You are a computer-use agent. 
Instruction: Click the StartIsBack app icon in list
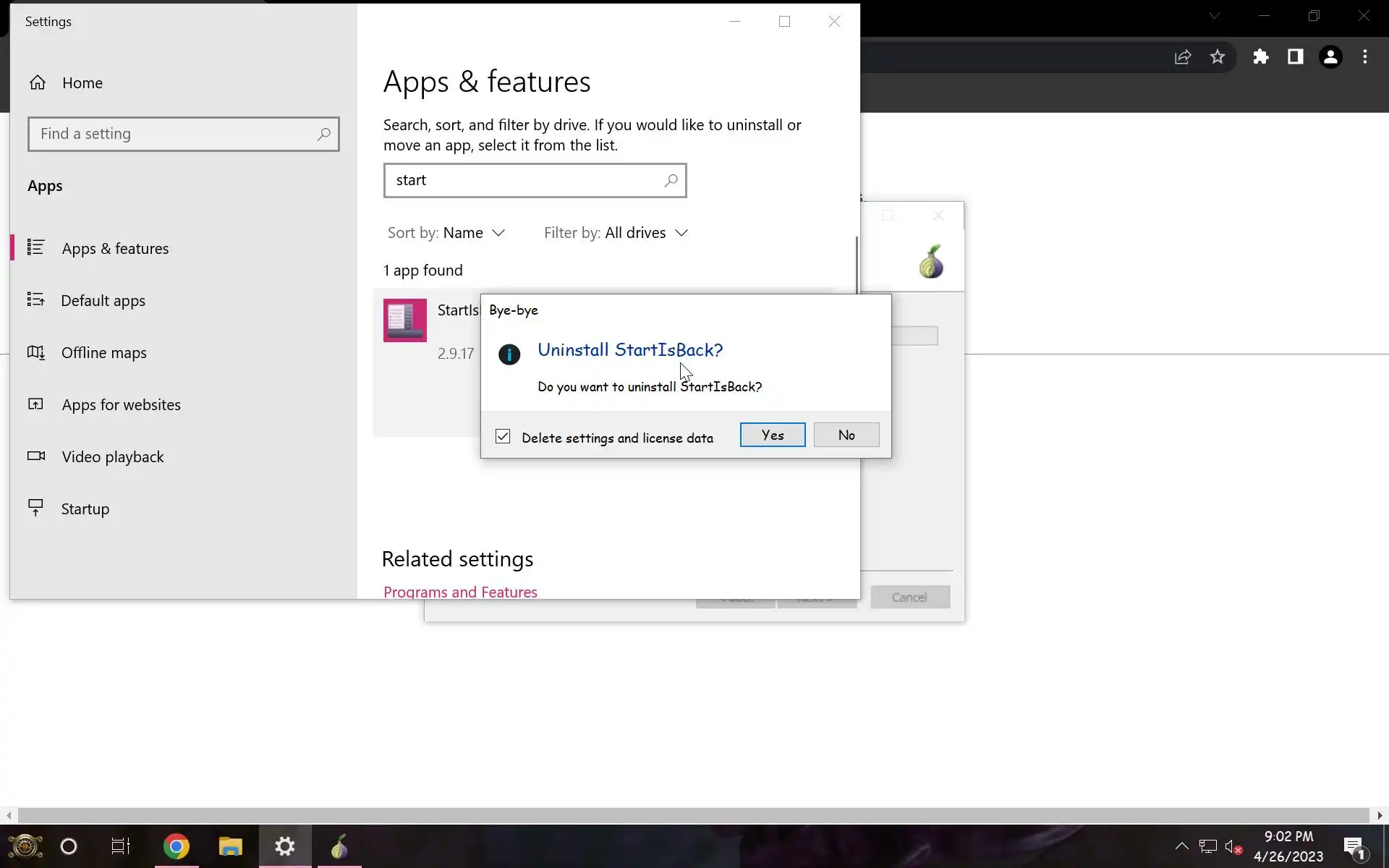(404, 320)
